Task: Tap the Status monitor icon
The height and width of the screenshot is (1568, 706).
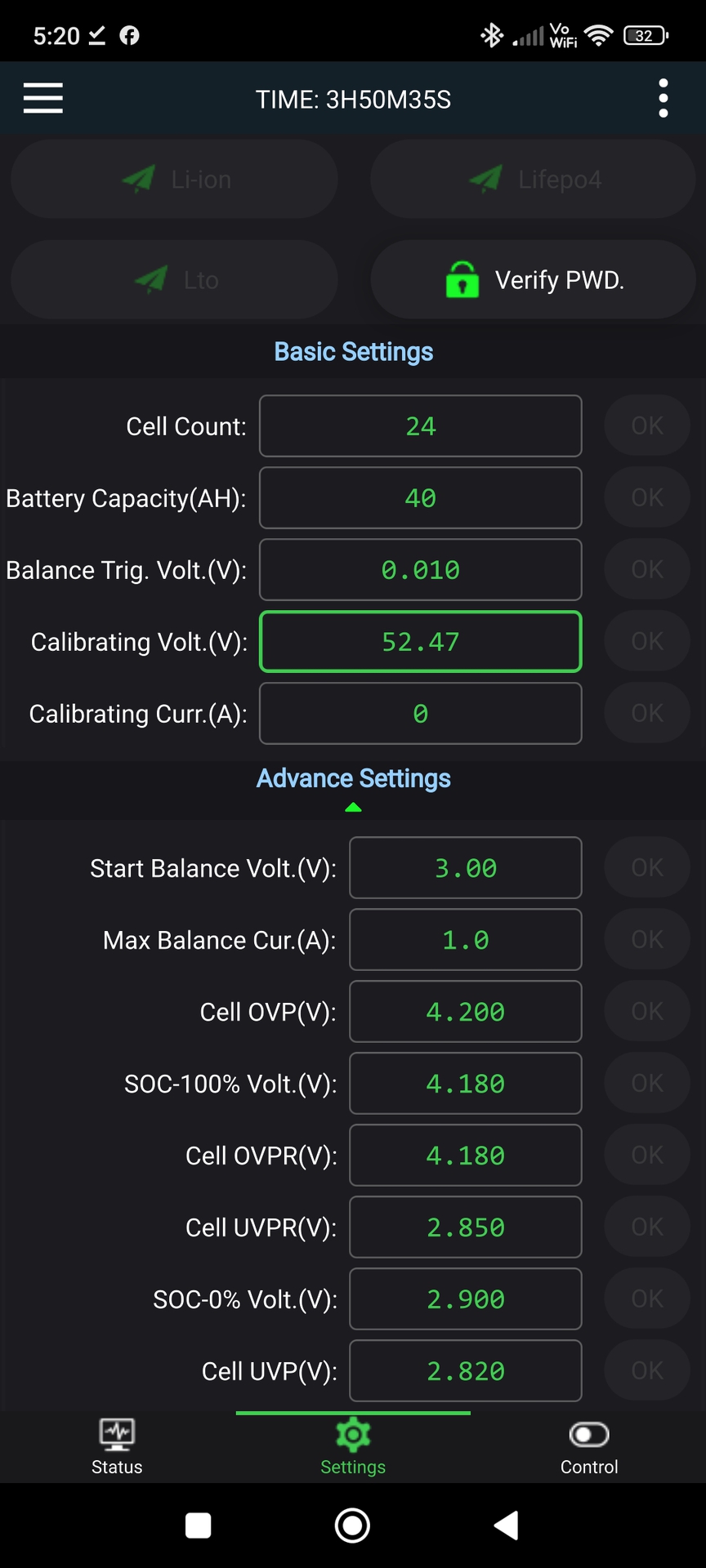Action: click(117, 1434)
